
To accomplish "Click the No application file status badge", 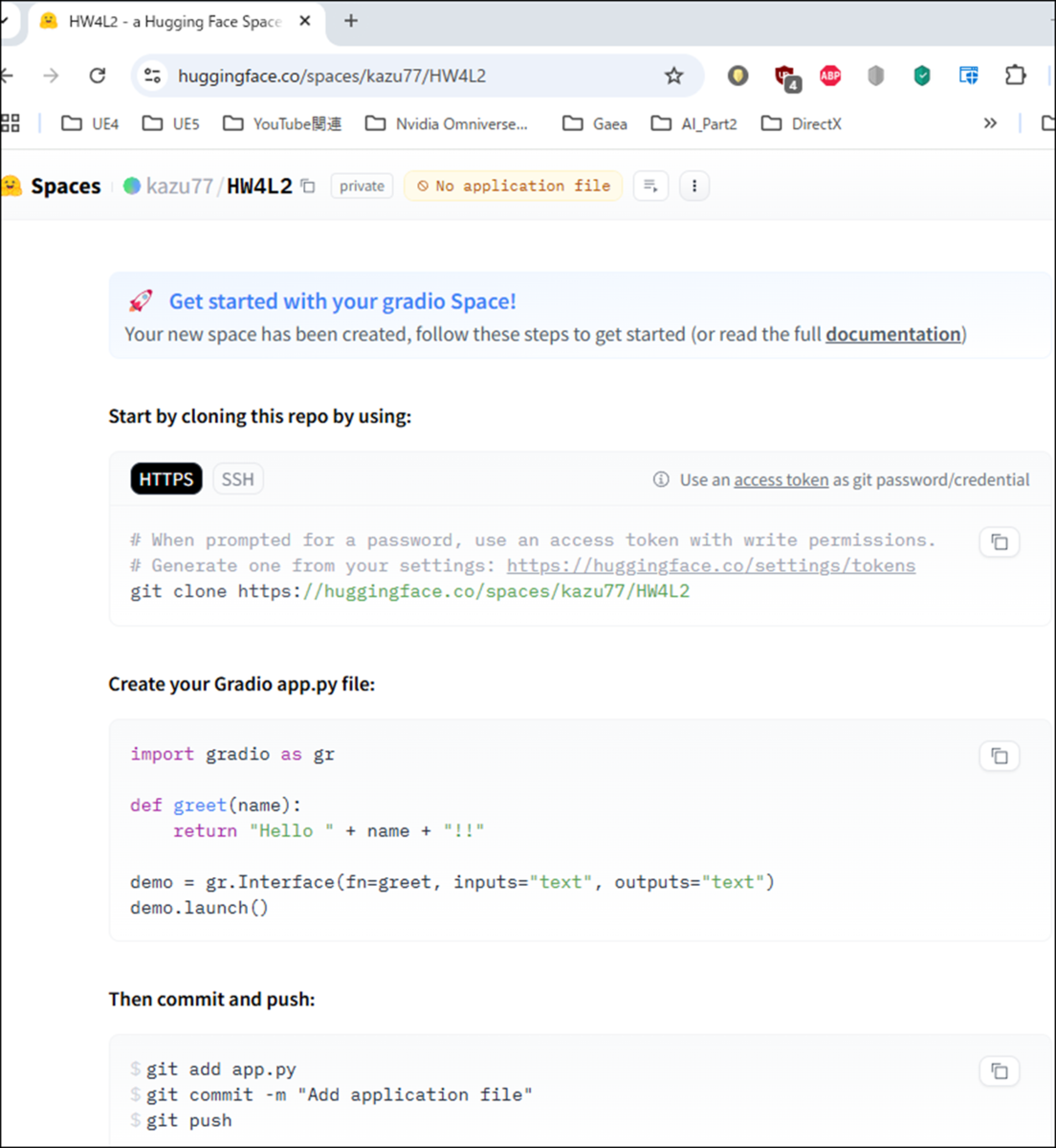I will pos(513,186).
